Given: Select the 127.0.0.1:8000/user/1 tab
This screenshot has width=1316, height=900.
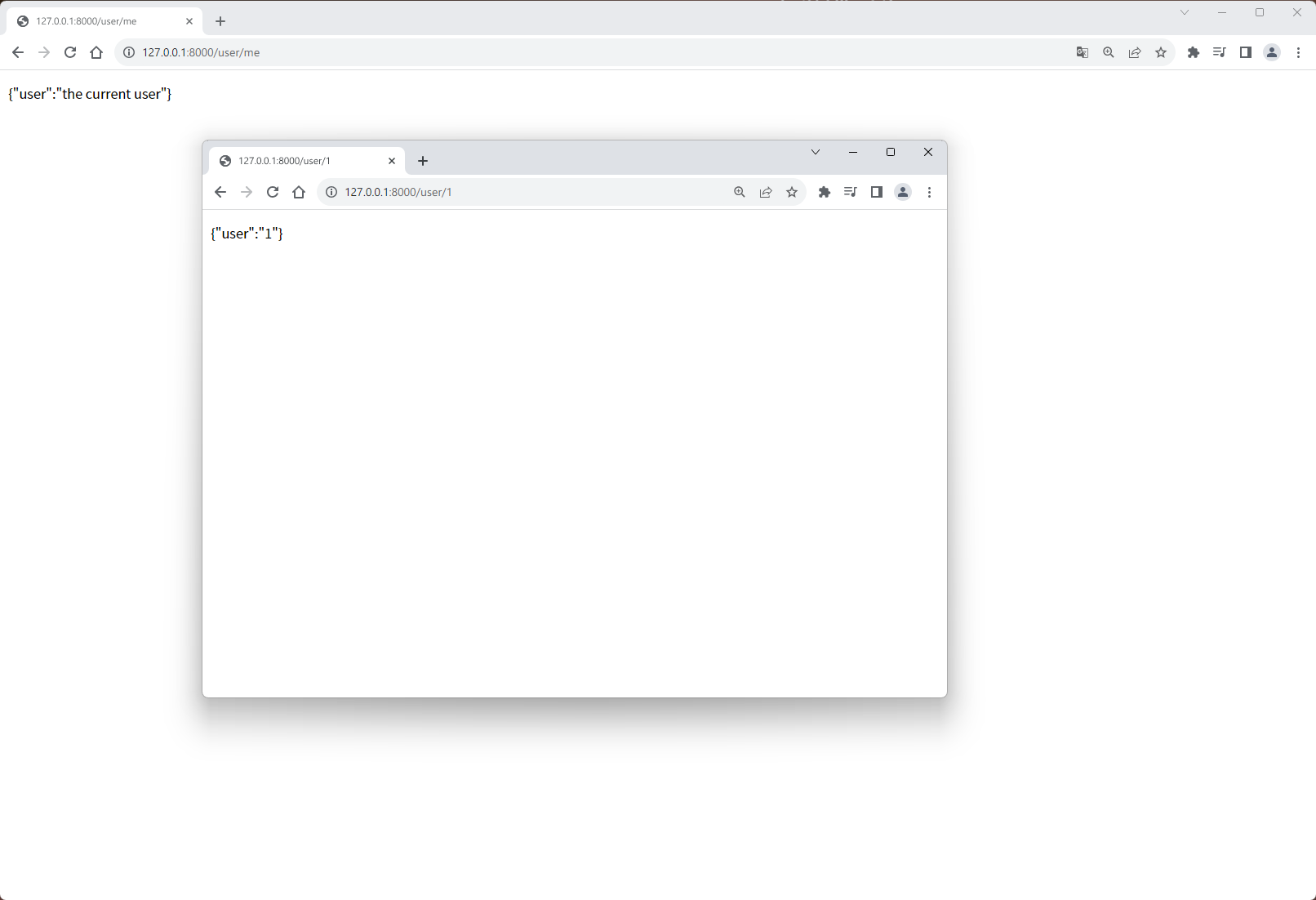Looking at the screenshot, I should (305, 161).
